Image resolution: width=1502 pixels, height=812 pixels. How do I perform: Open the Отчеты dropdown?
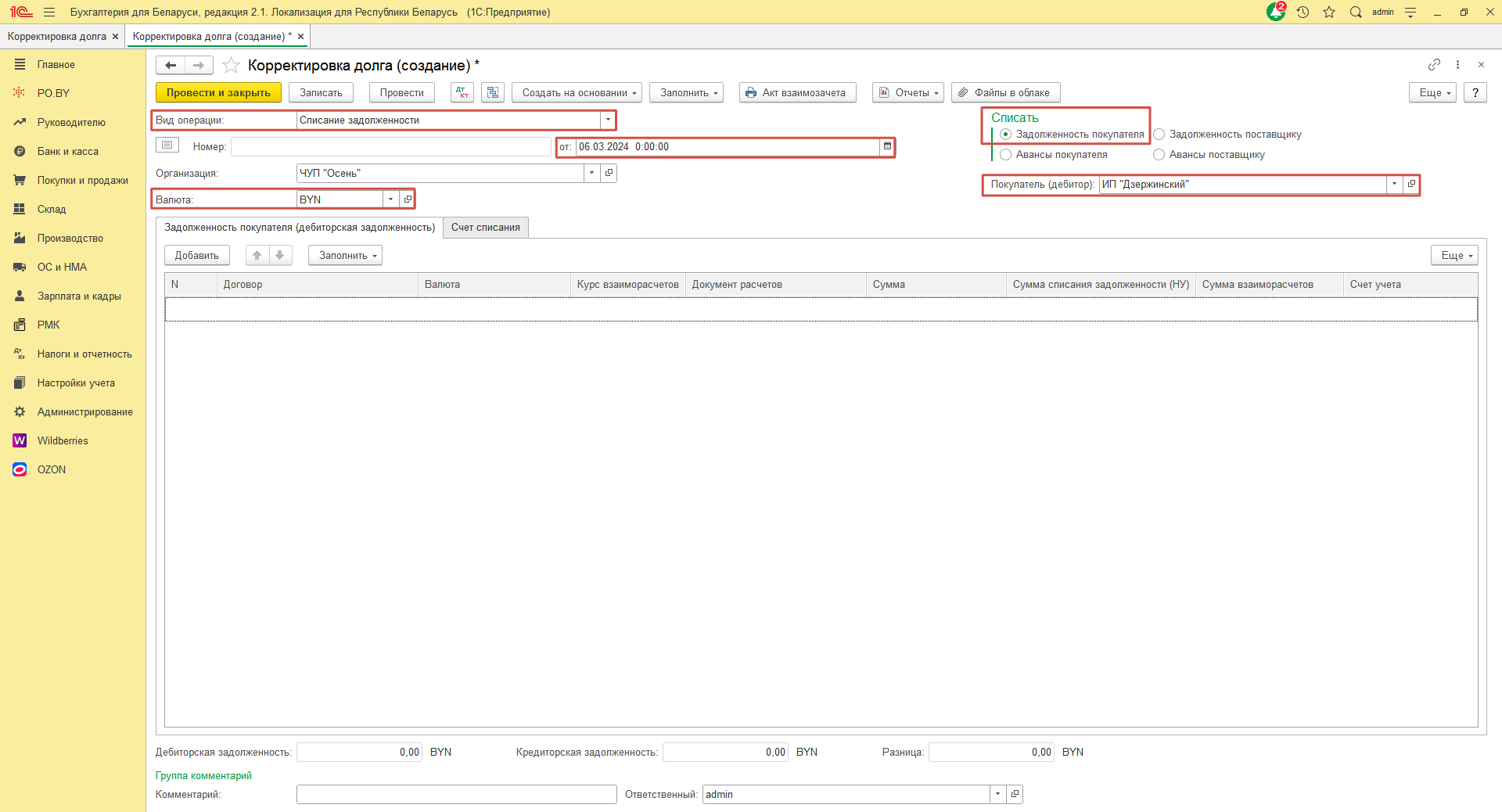click(x=908, y=92)
